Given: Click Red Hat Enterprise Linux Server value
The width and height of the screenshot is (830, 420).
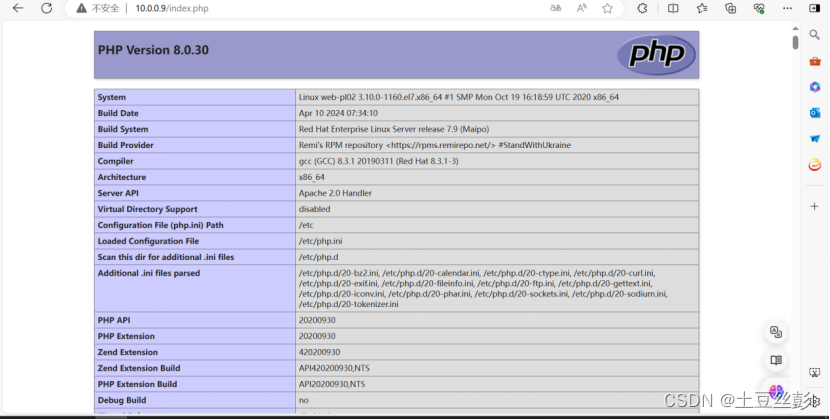Looking at the screenshot, I should [x=394, y=129].
